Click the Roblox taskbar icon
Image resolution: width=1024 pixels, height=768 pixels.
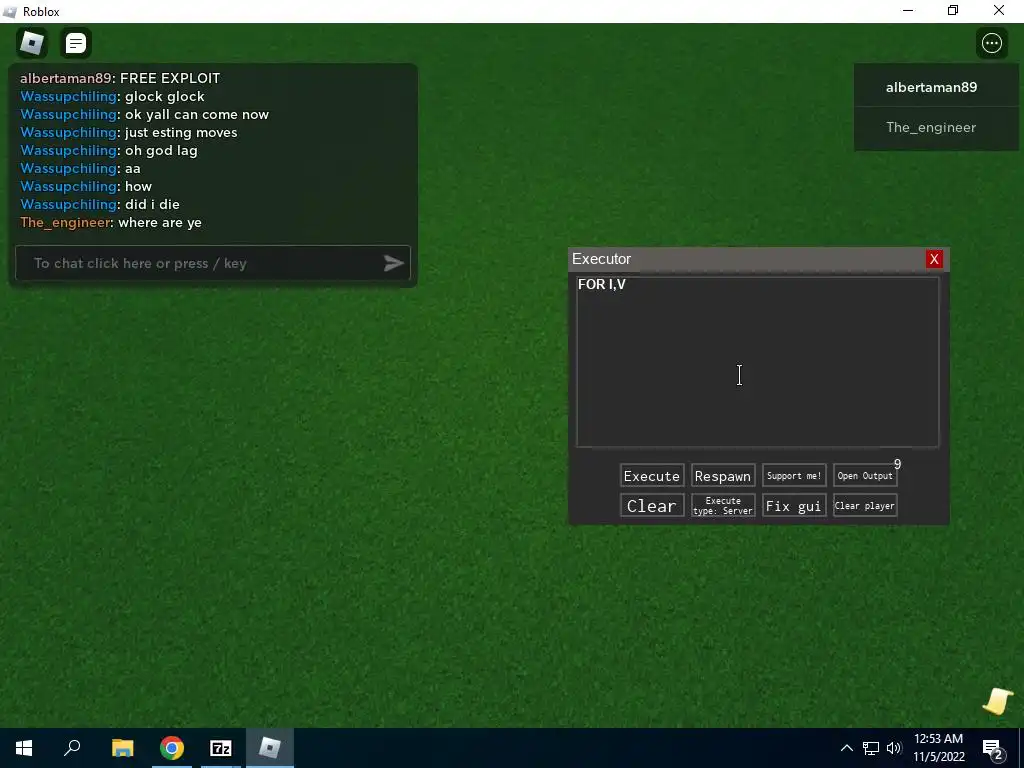[270, 748]
